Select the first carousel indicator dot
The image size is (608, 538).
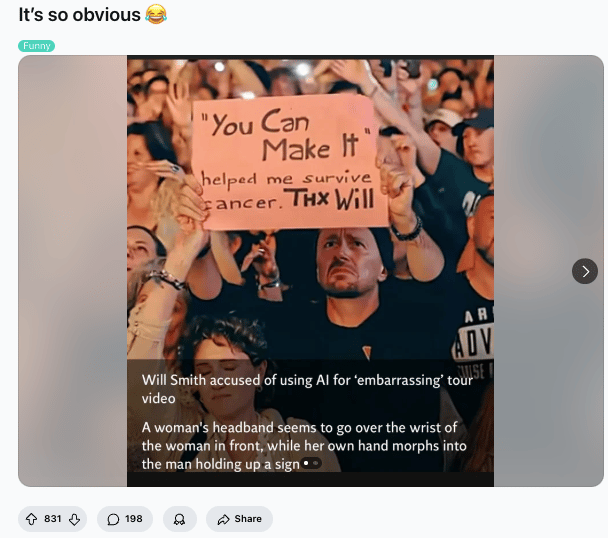pos(306,463)
